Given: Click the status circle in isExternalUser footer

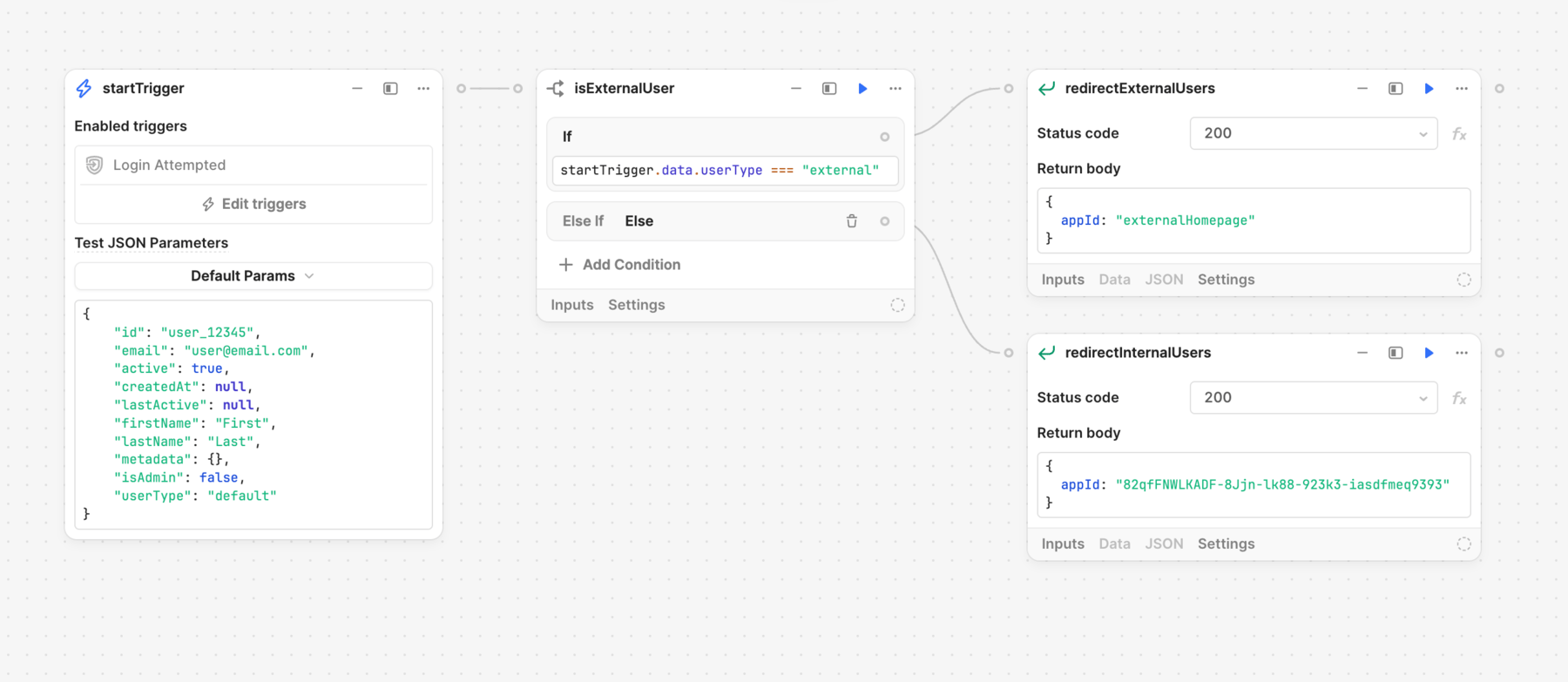Looking at the screenshot, I should (x=897, y=305).
